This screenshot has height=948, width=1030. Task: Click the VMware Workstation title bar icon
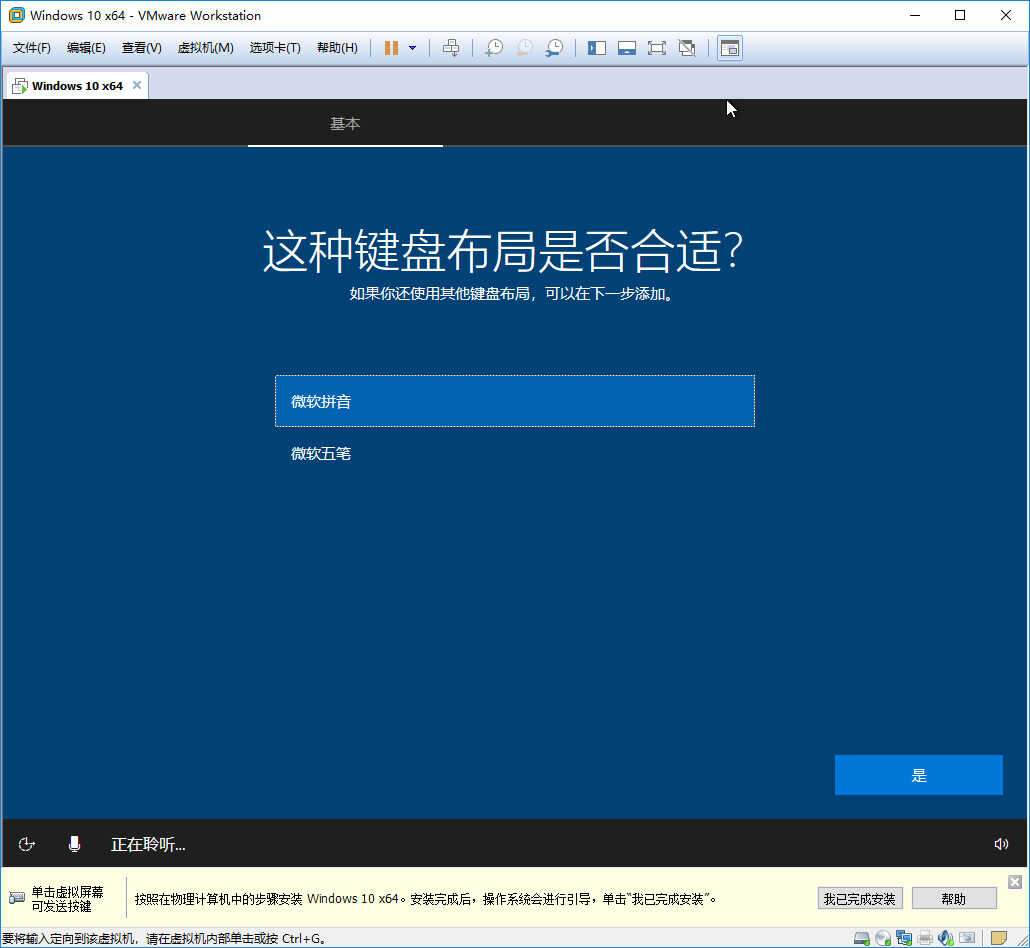pyautogui.click(x=16, y=15)
